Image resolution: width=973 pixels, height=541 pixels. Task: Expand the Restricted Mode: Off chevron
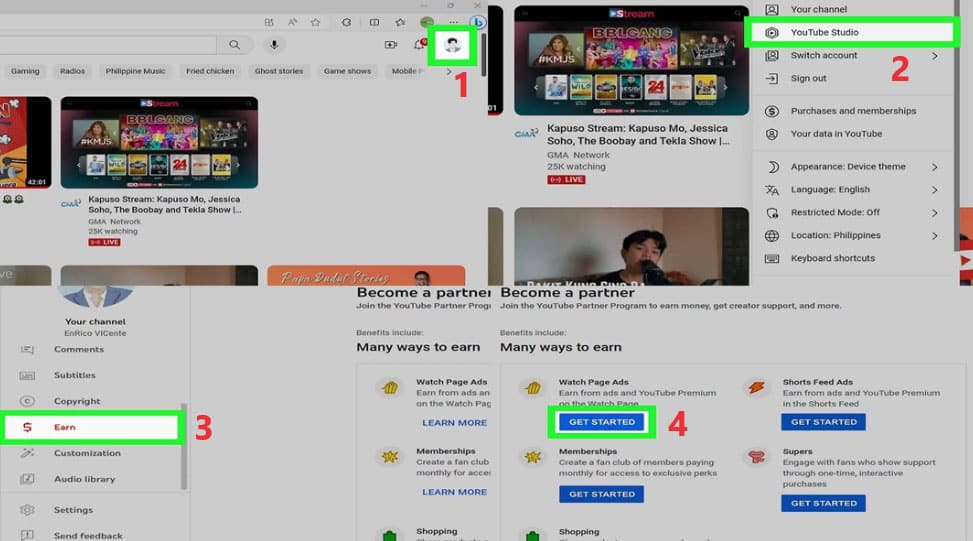pos(935,213)
